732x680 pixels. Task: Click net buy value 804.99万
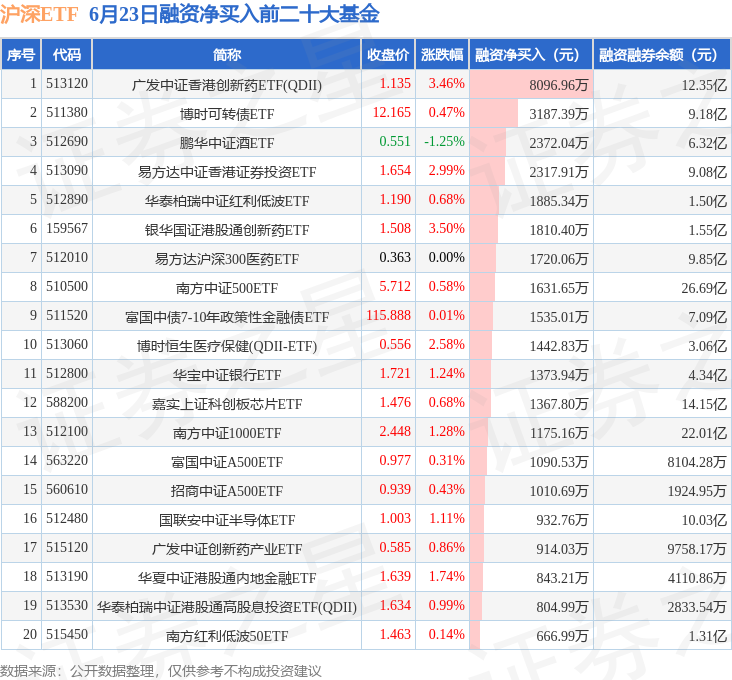point(562,607)
